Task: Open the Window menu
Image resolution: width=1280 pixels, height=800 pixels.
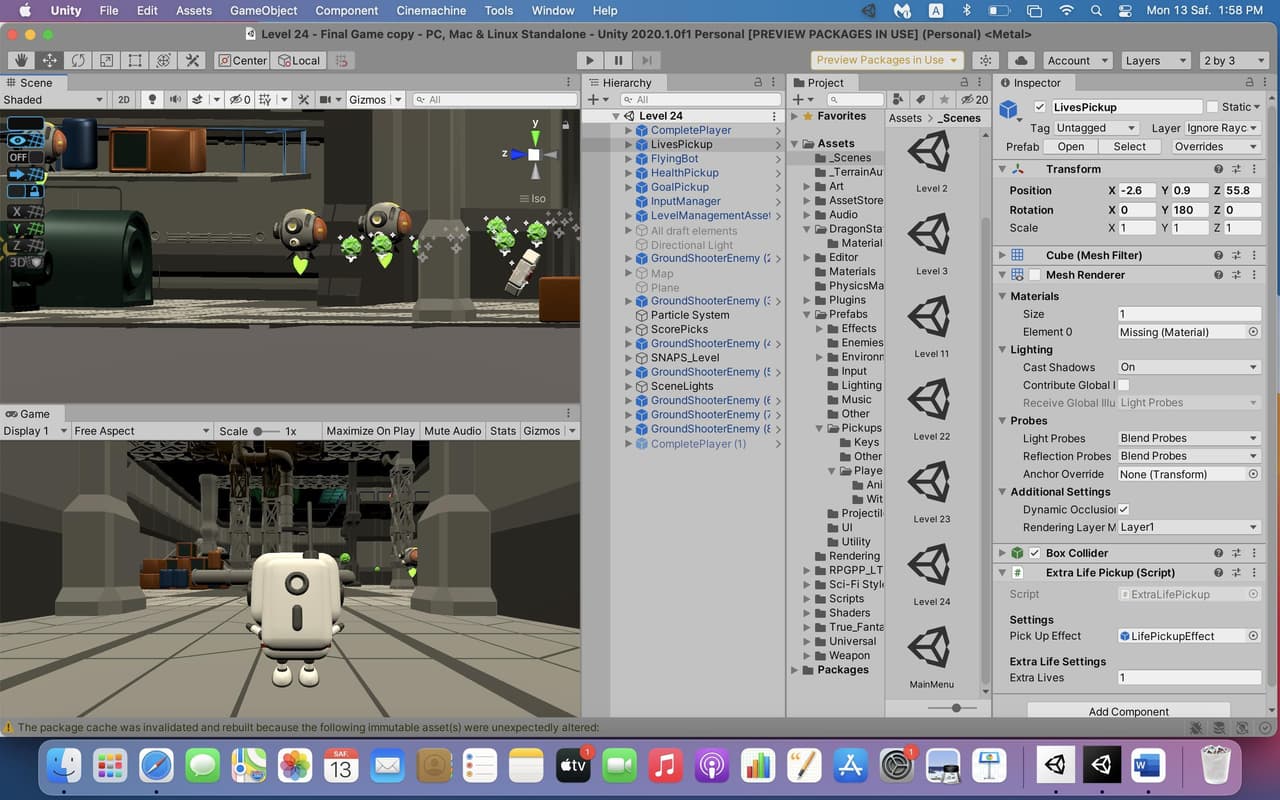Action: (553, 11)
